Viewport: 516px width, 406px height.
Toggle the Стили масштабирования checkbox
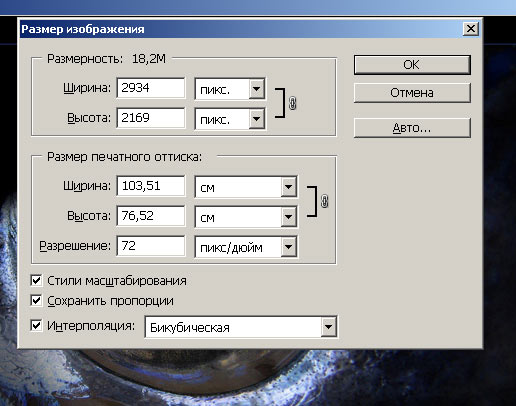[36, 280]
